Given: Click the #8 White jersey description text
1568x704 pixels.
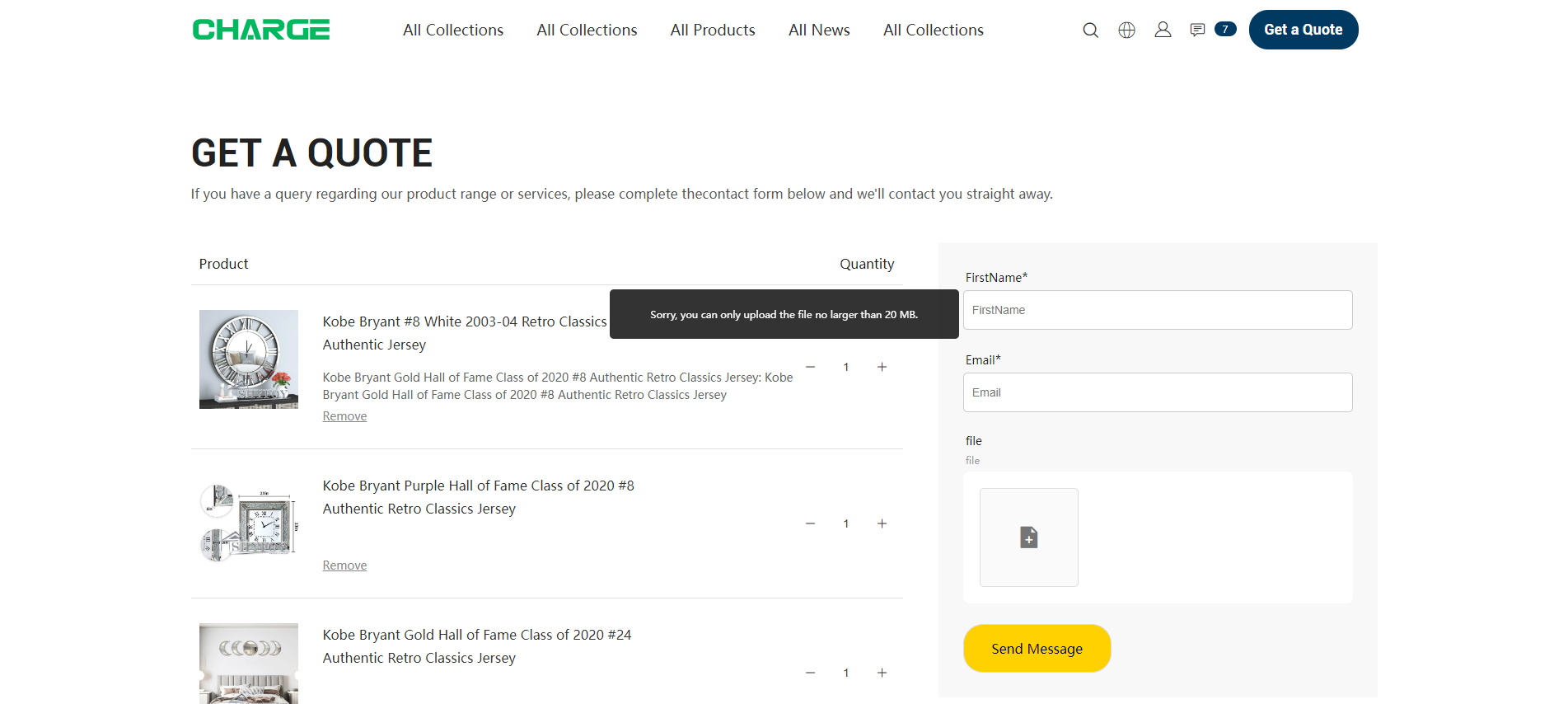Looking at the screenshot, I should coord(558,386).
